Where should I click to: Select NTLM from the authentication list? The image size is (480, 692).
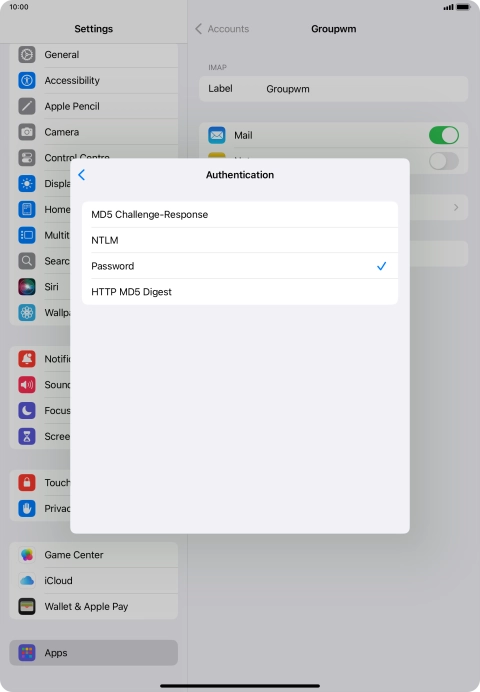pyautogui.click(x=240, y=240)
